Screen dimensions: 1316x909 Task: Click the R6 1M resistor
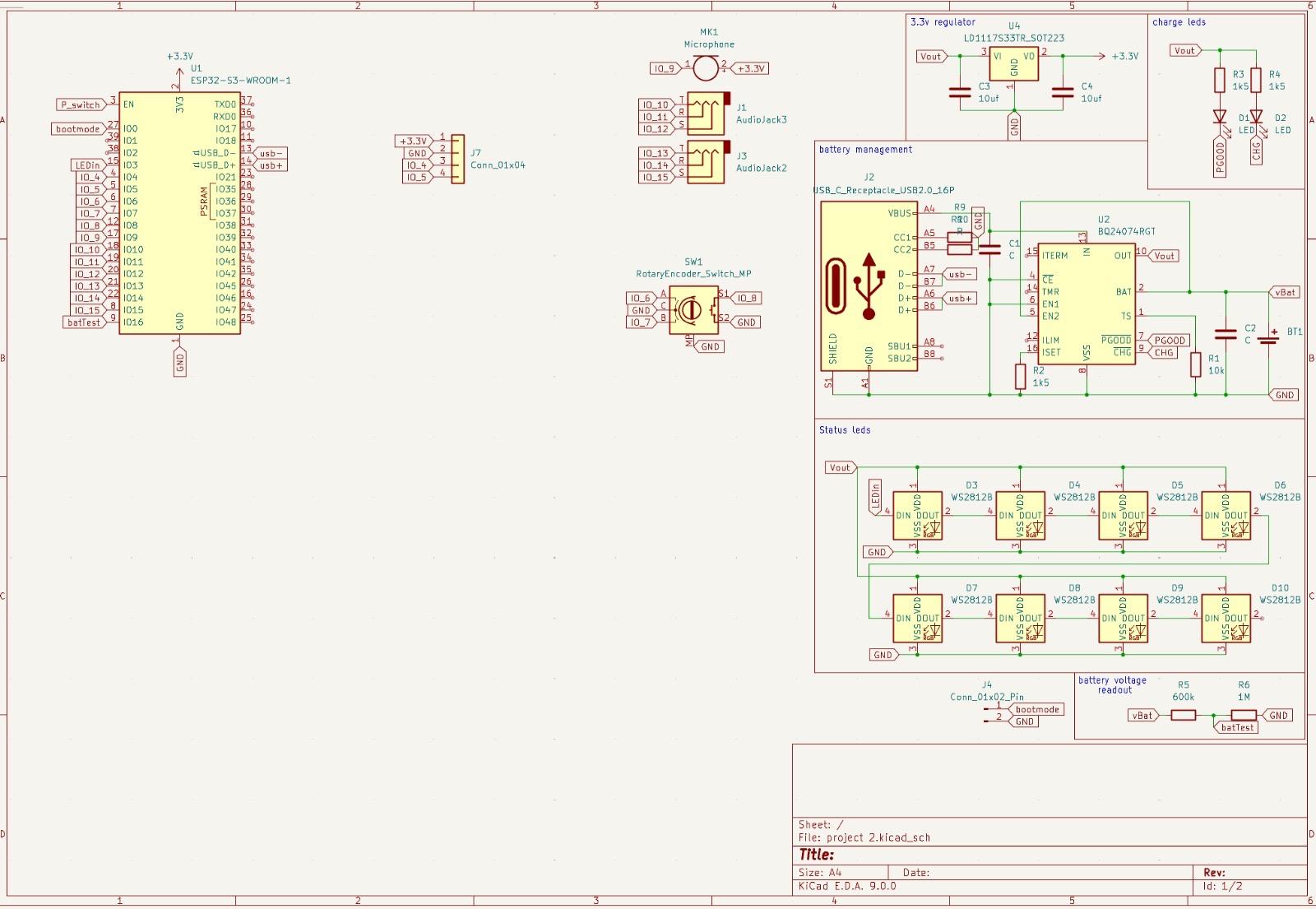(x=1244, y=716)
